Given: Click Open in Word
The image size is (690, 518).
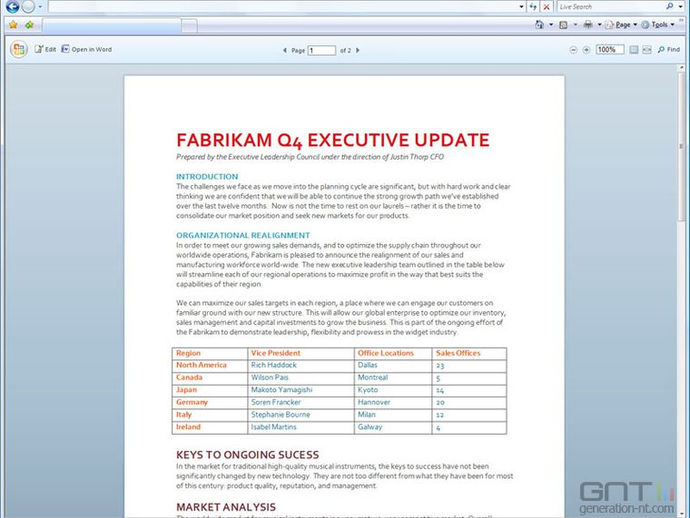Looking at the screenshot, I should pyautogui.click(x=87, y=49).
